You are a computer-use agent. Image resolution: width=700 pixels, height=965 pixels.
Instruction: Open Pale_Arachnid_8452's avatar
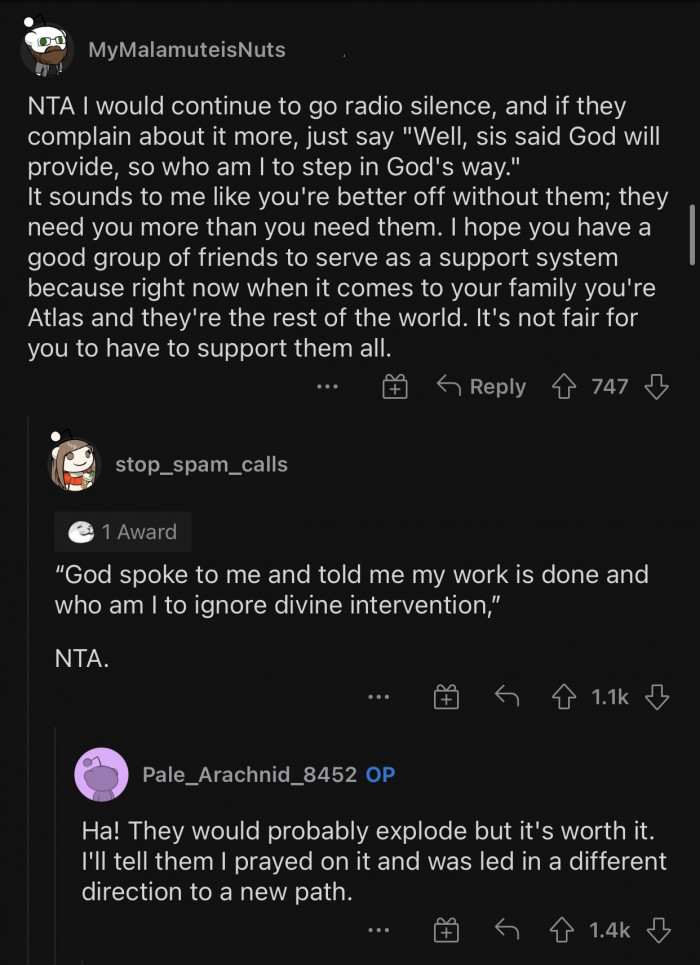[x=101, y=774]
